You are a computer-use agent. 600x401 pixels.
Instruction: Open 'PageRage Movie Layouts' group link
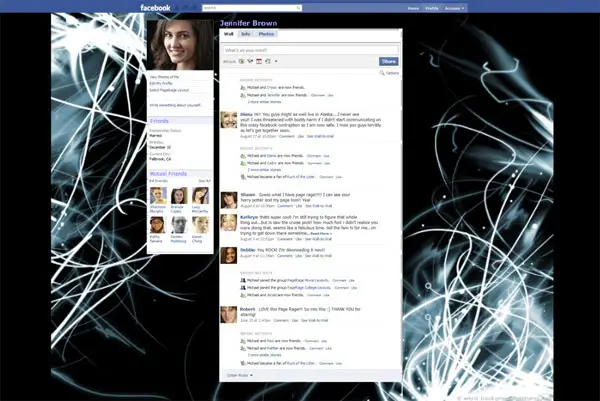click(308, 280)
